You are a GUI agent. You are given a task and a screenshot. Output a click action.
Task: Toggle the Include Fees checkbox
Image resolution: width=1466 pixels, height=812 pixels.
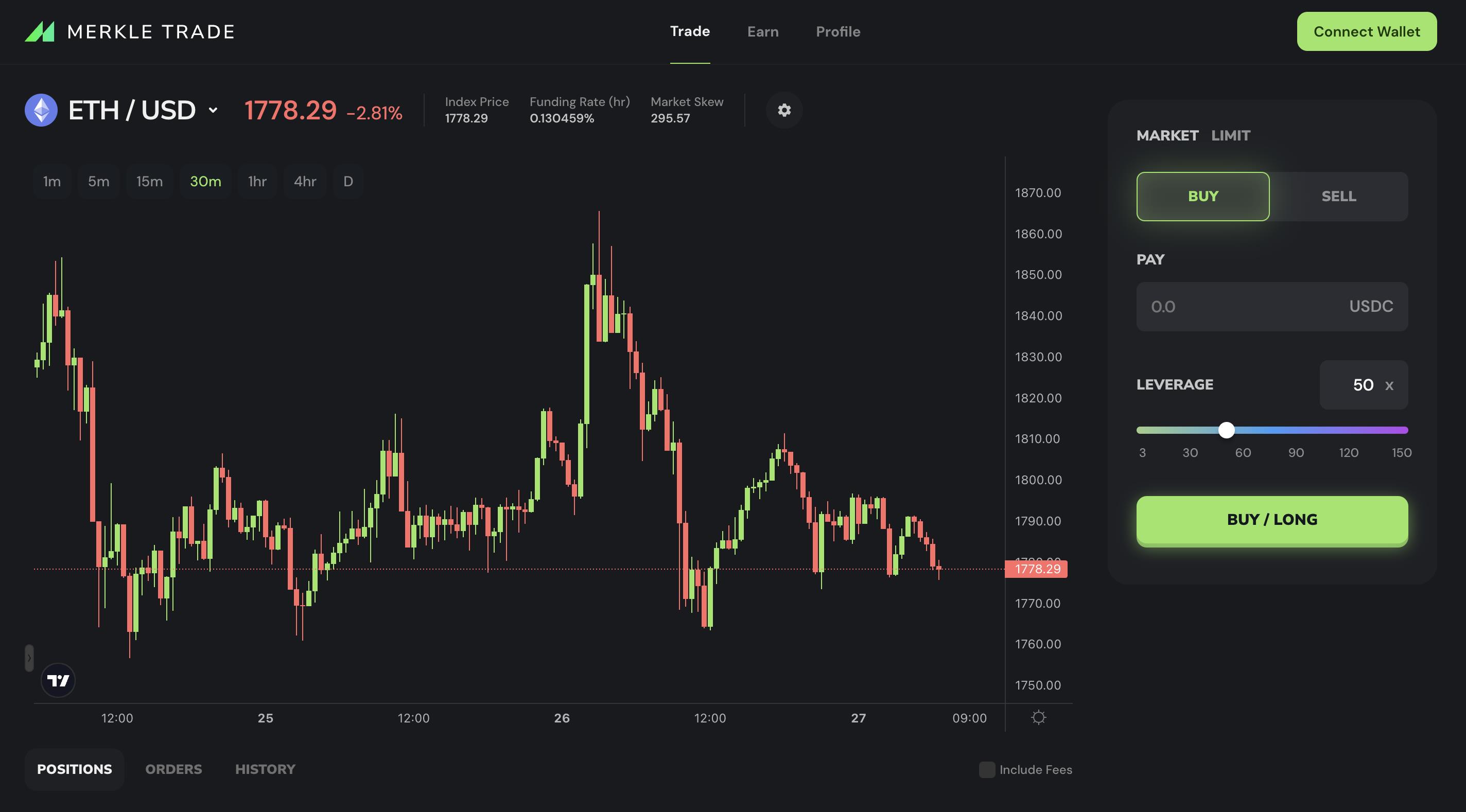(x=986, y=769)
